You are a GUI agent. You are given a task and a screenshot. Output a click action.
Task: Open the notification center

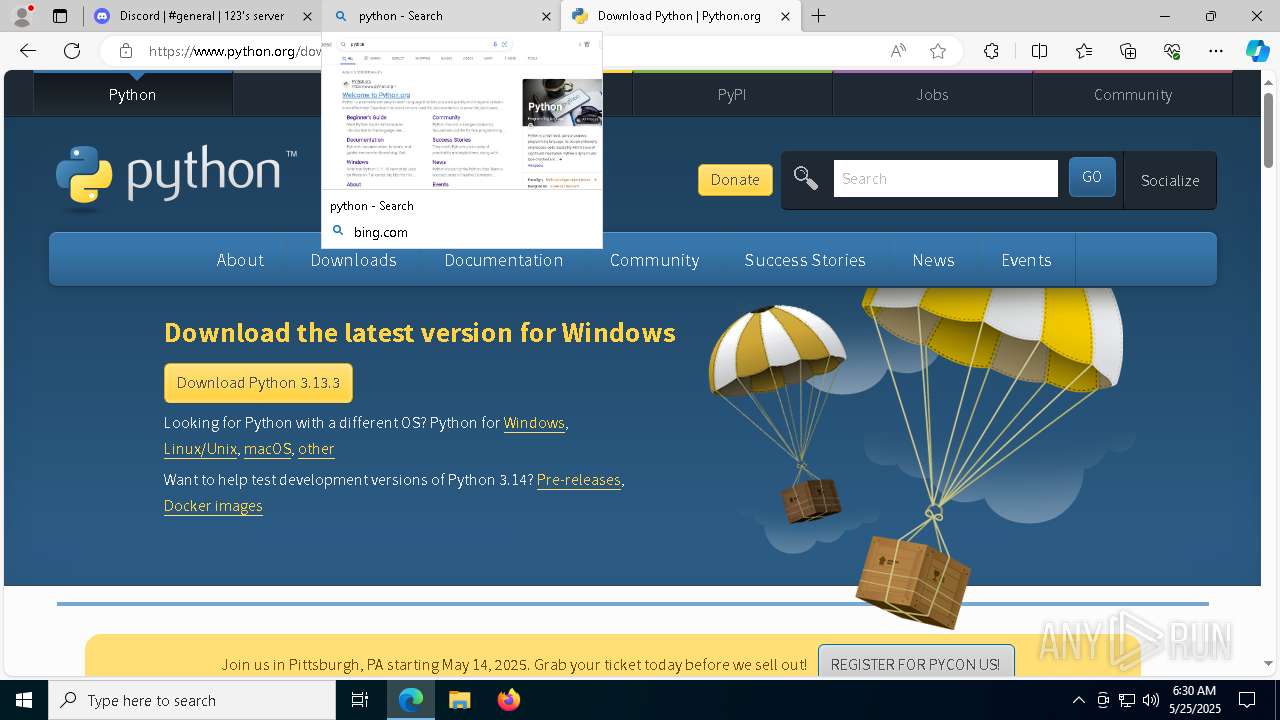pyautogui.click(x=1247, y=700)
